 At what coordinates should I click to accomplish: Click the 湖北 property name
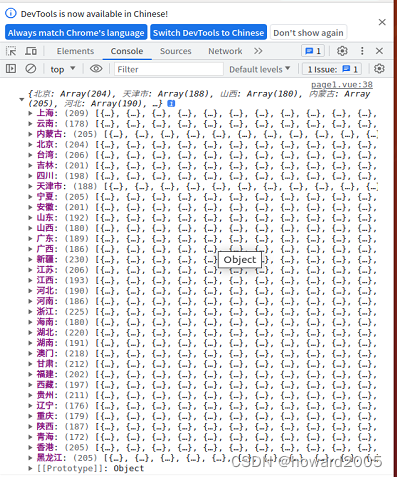pyautogui.click(x=45, y=333)
